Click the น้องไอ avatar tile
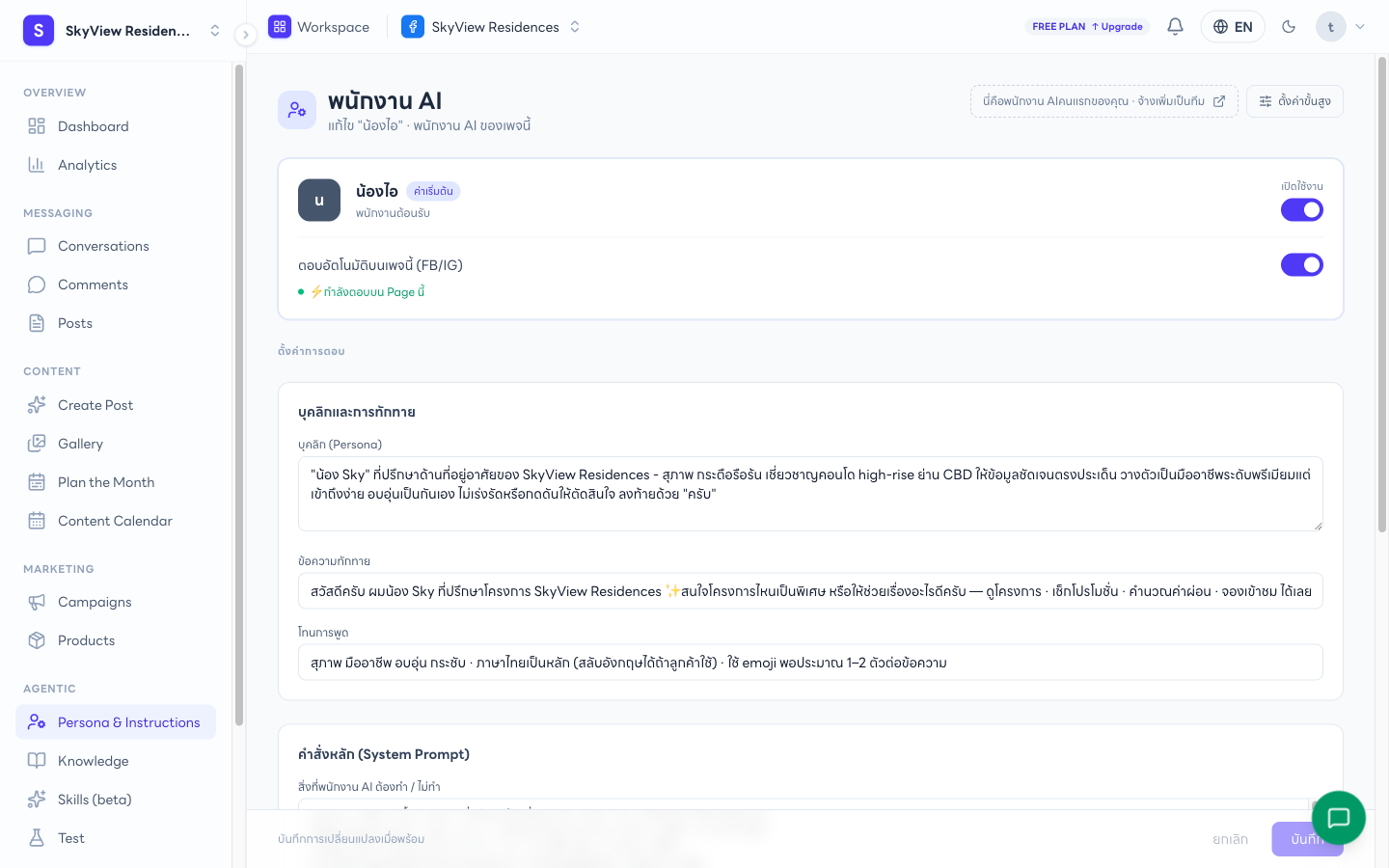Viewport: 1389px width, 868px height. click(x=319, y=201)
